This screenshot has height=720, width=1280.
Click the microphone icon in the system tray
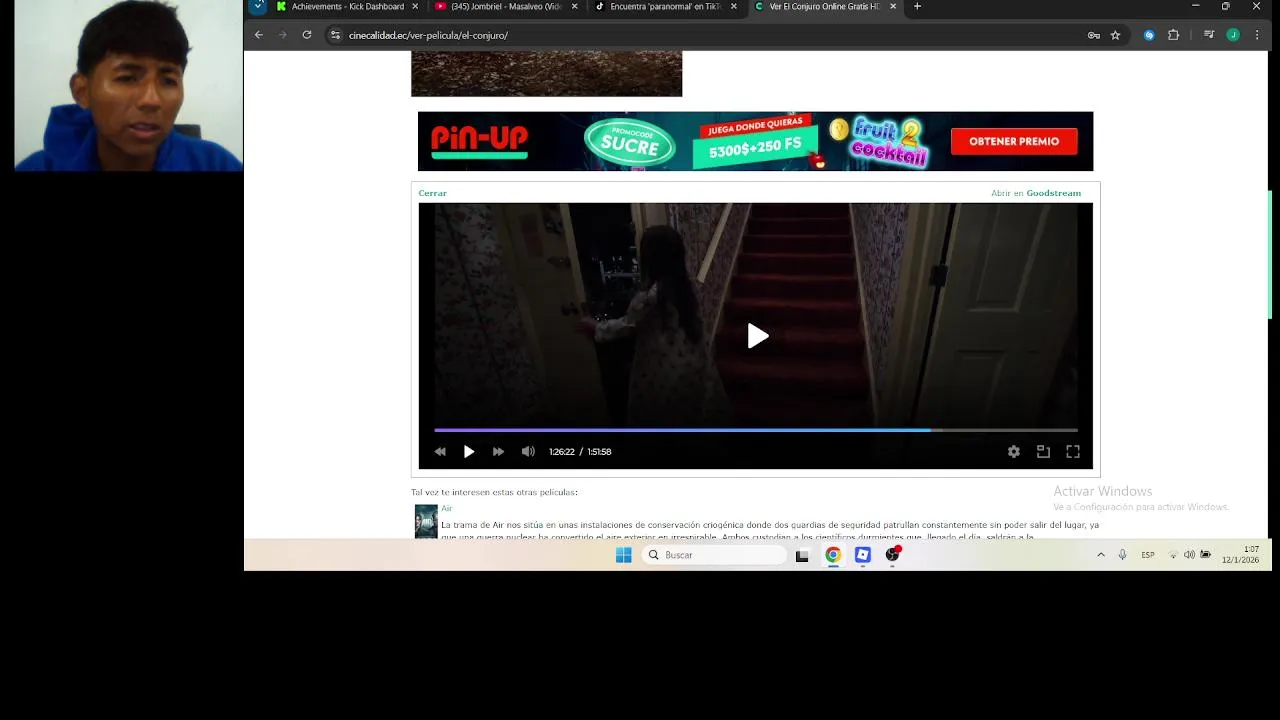click(1122, 555)
